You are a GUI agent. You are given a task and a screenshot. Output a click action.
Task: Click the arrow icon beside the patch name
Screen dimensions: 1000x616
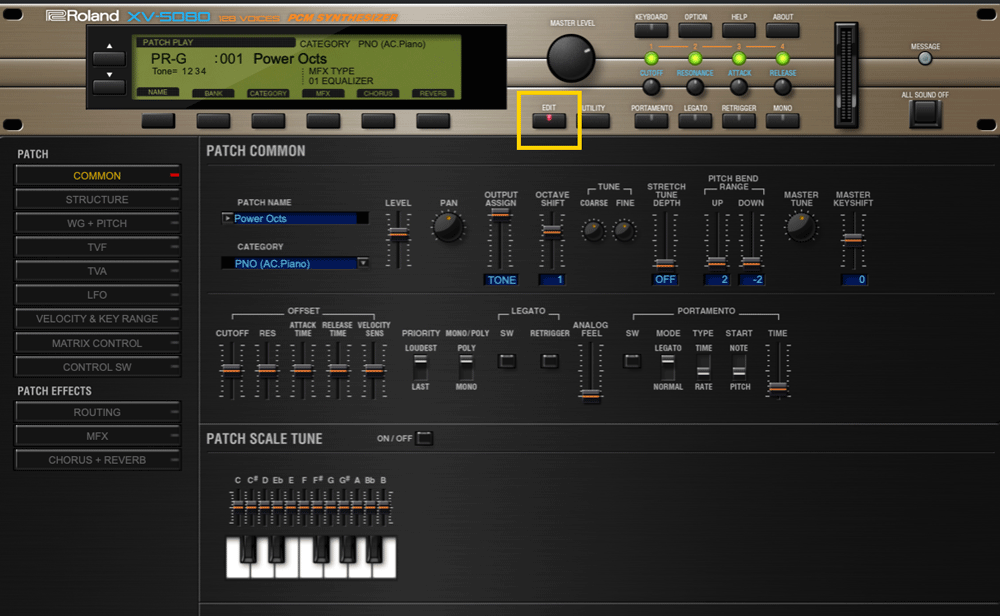click(x=227, y=218)
